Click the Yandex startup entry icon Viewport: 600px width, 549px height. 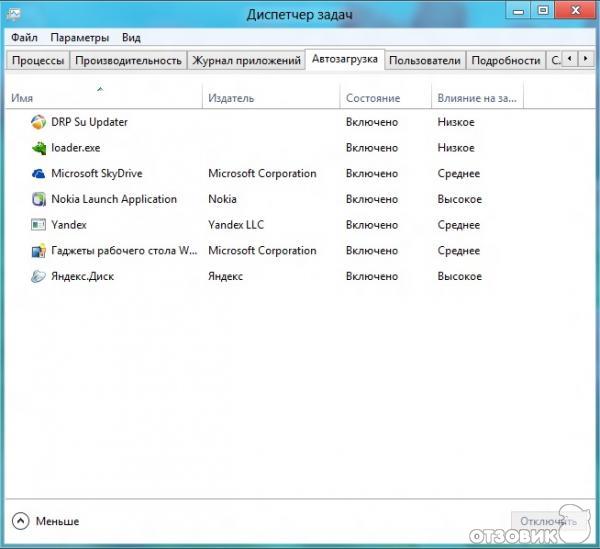pos(38,225)
